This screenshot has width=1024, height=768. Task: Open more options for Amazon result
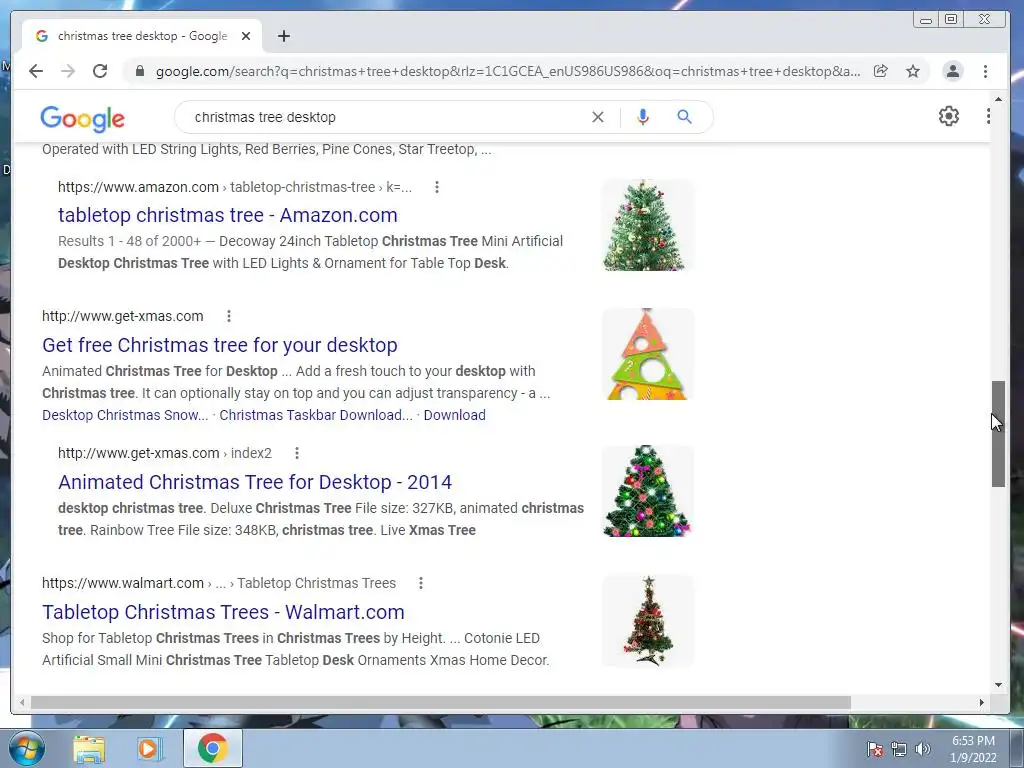[437, 187]
